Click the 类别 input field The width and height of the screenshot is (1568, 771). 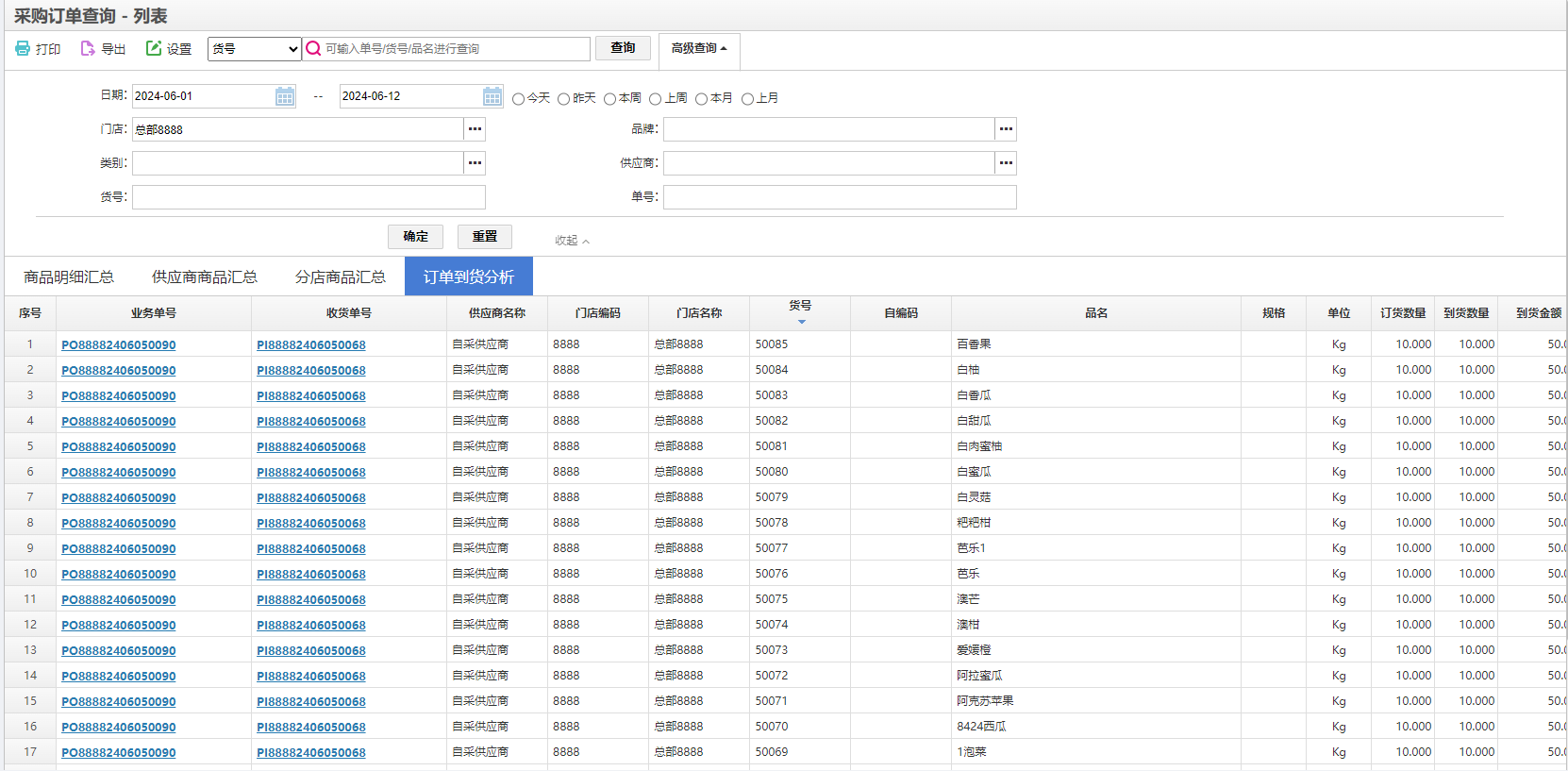298,163
